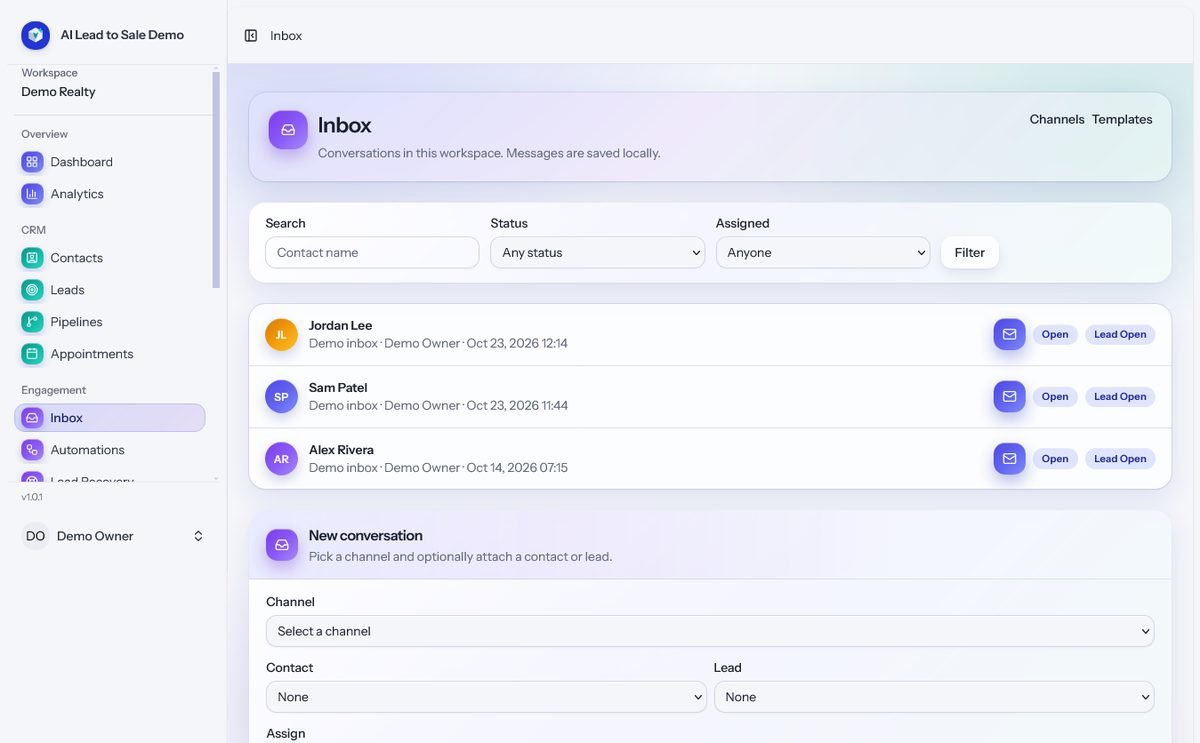Click the Filter button
Viewport: 1200px width, 743px height.
click(970, 253)
